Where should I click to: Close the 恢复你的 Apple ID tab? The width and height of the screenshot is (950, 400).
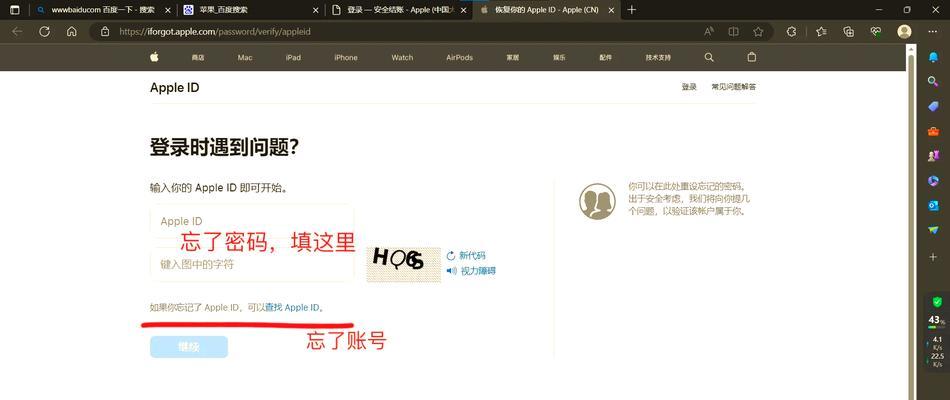(611, 10)
